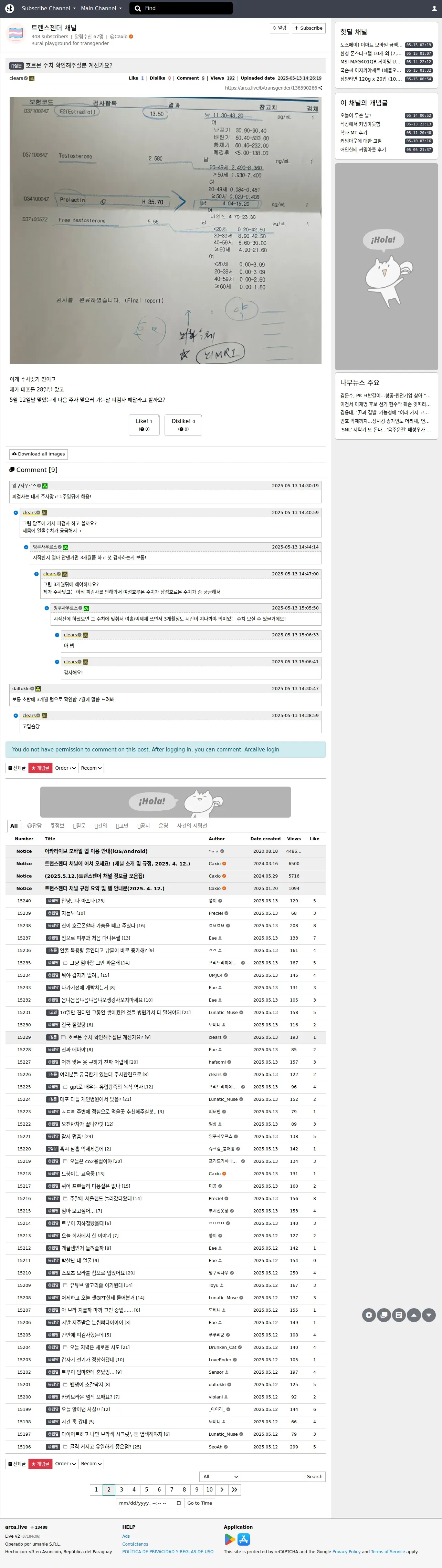Click the scroll-to-top floating arrow button

pos(414,1315)
